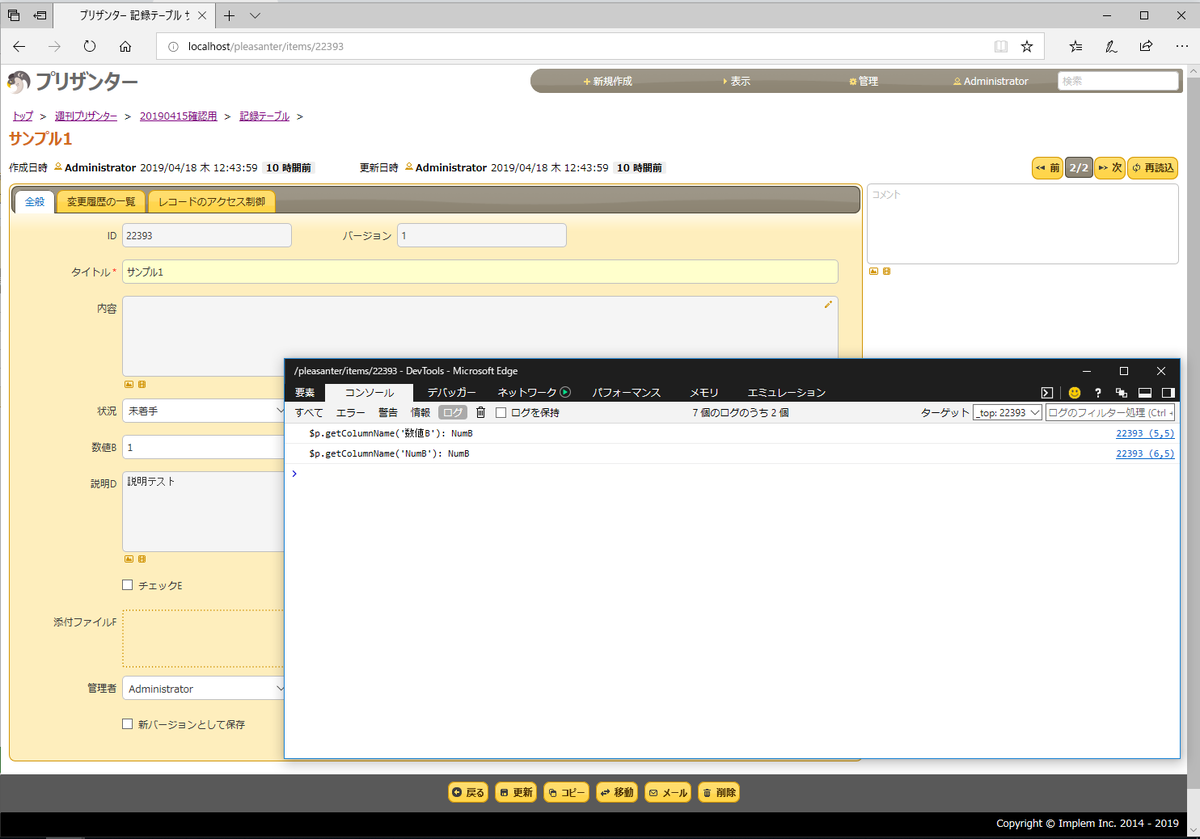Check the チェックE checkbox
Image resolution: width=1200 pixels, height=839 pixels.
pyautogui.click(x=127, y=585)
